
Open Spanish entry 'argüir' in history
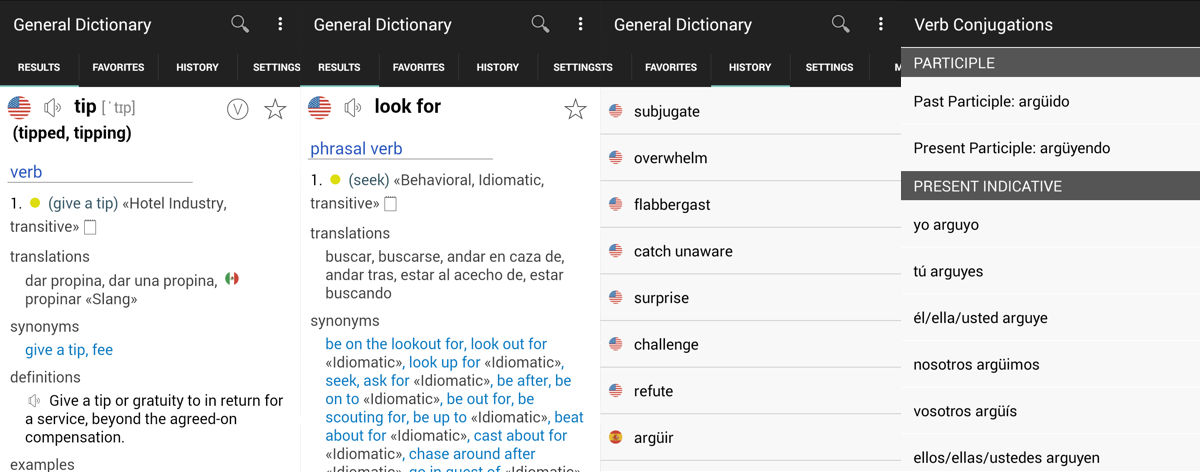click(653, 437)
